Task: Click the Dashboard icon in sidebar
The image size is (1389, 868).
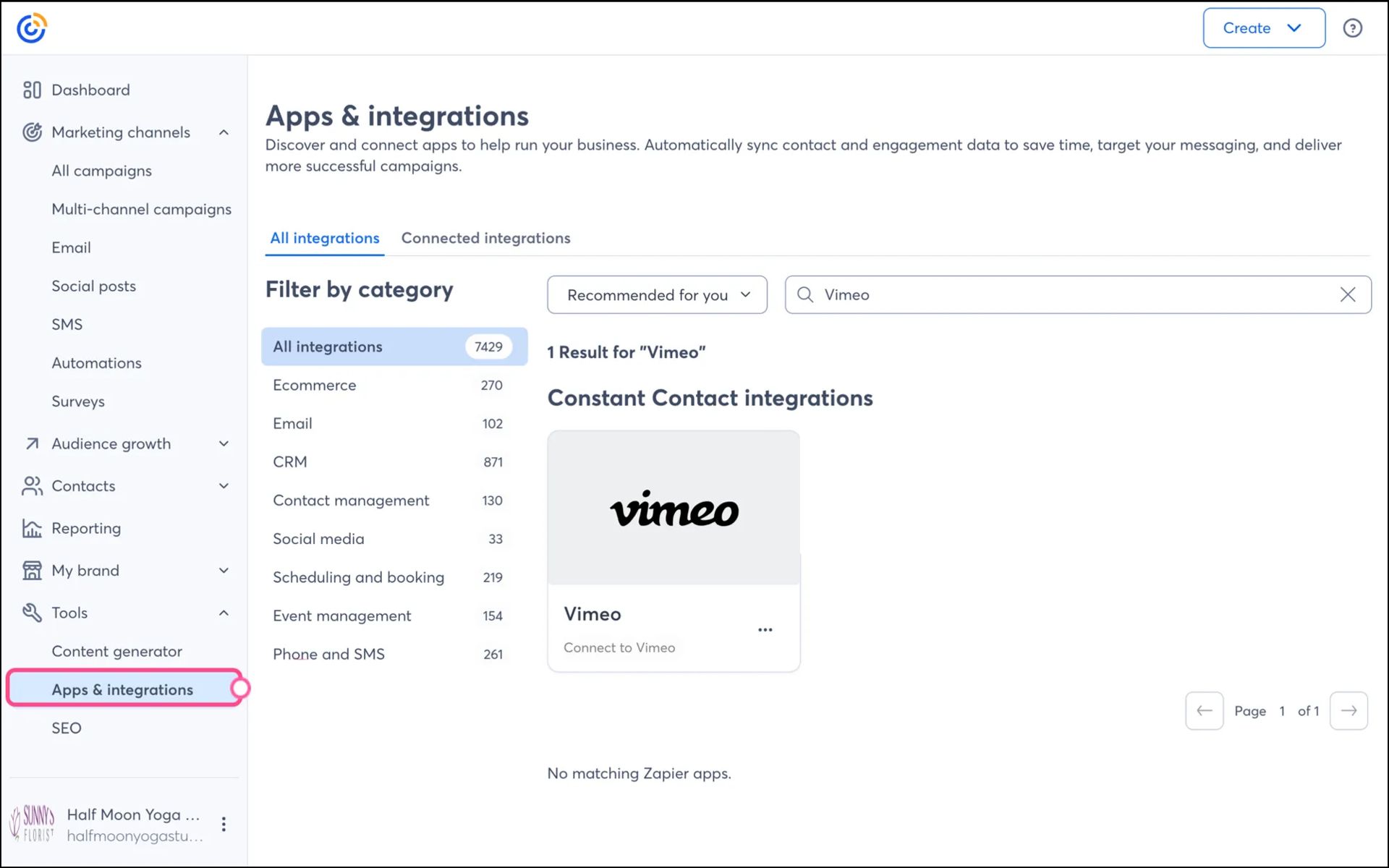Action: pyautogui.click(x=32, y=90)
